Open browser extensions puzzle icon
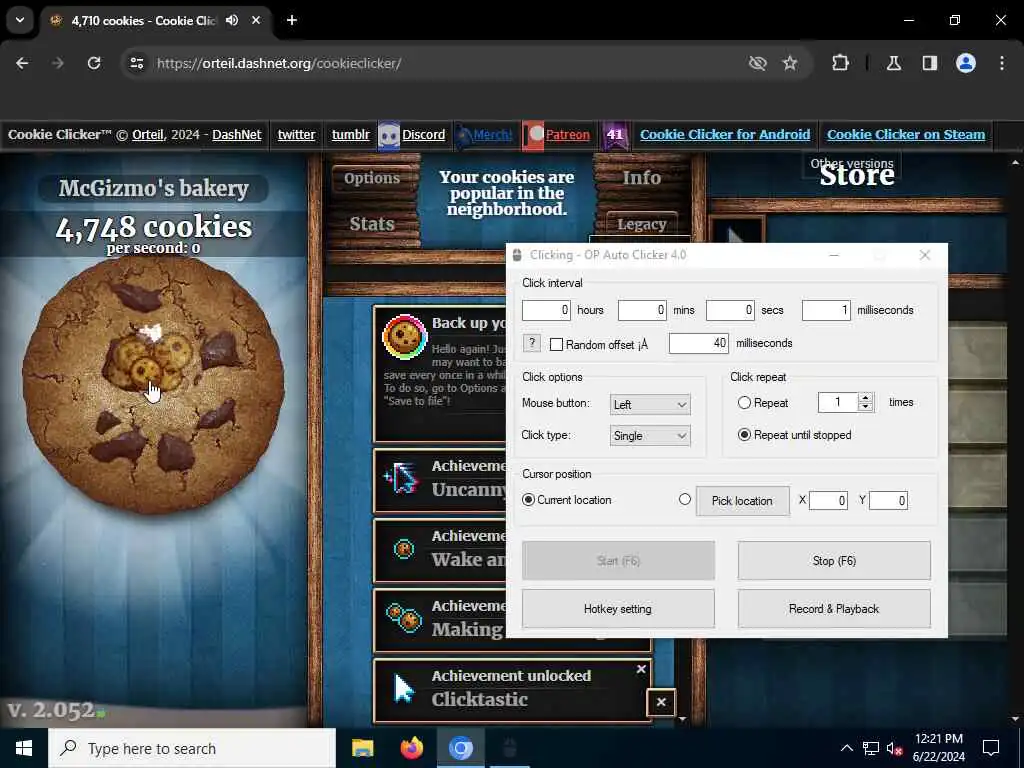This screenshot has width=1024, height=768. tap(840, 63)
